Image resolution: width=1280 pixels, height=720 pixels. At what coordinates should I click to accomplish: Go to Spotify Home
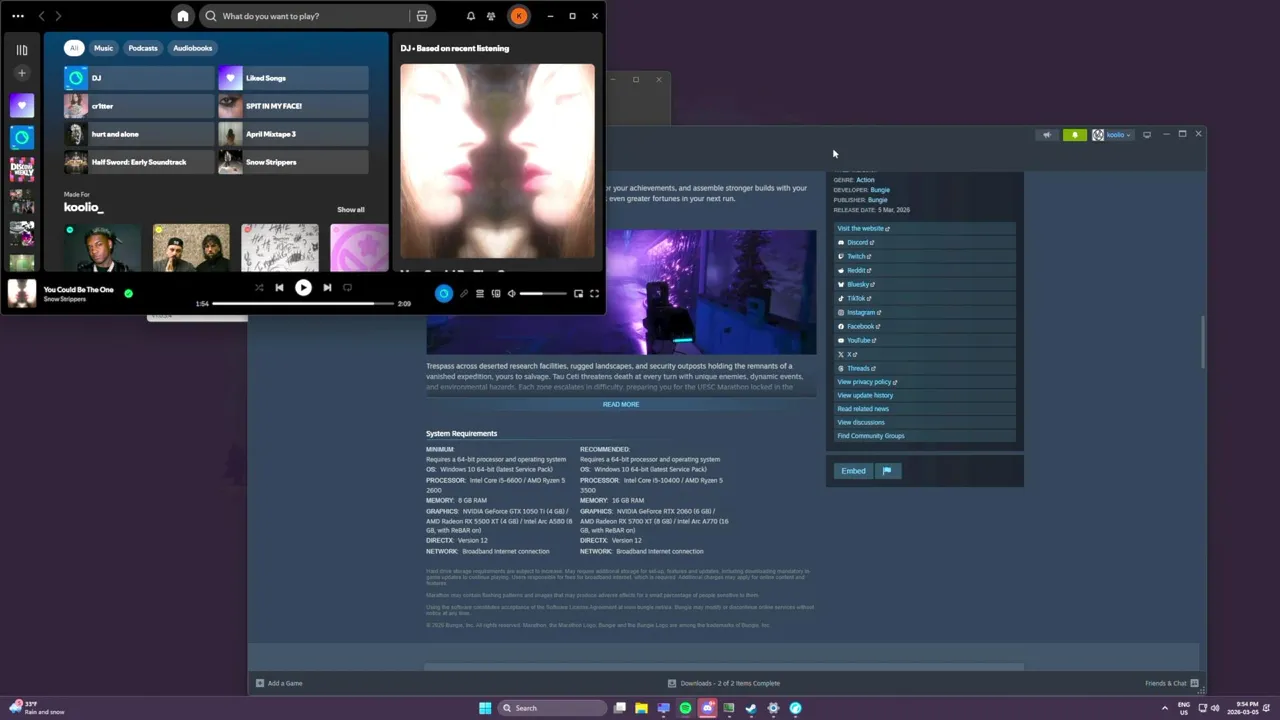pyautogui.click(x=182, y=16)
